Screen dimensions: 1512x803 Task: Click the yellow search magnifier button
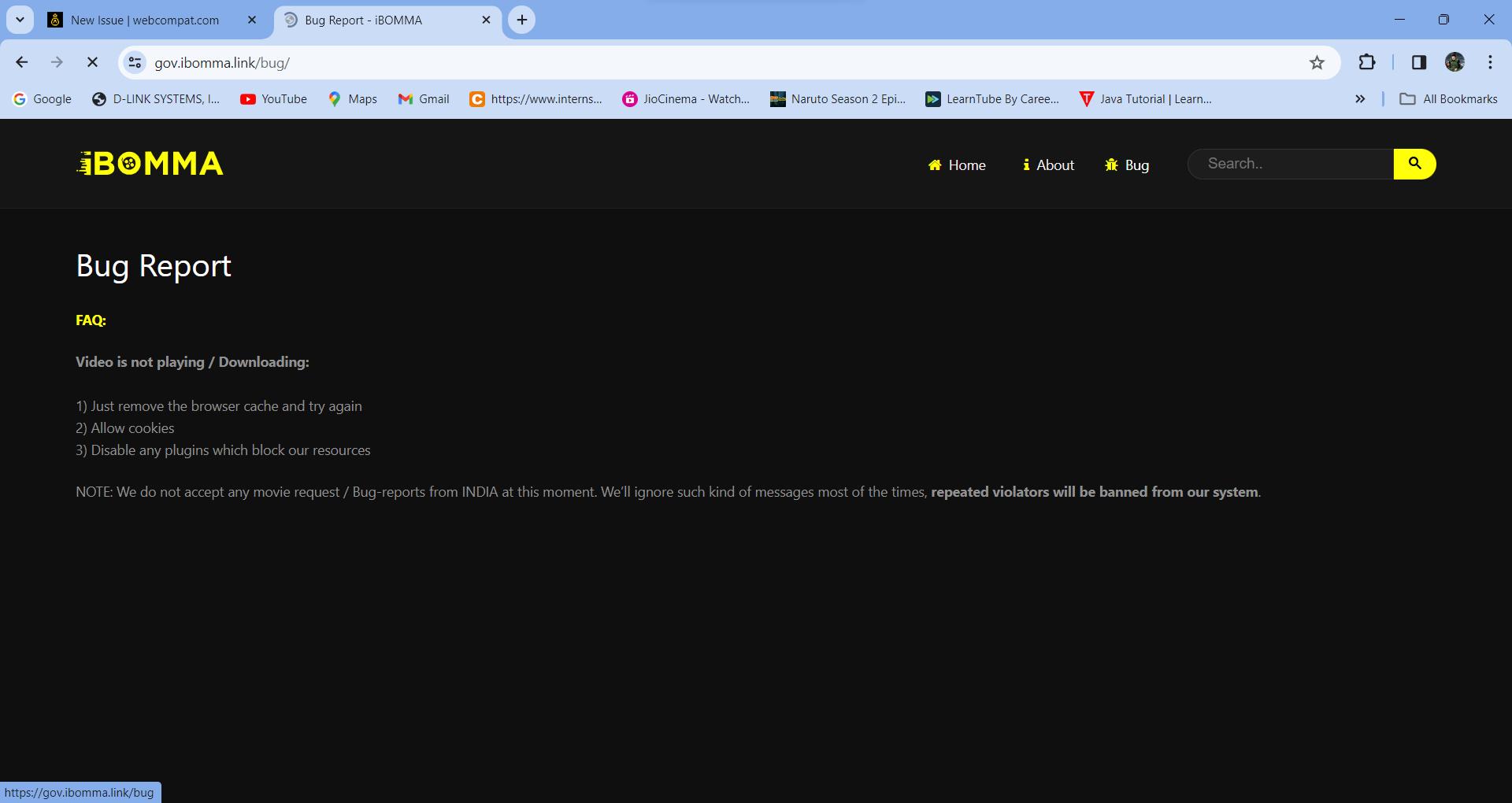[x=1414, y=164]
